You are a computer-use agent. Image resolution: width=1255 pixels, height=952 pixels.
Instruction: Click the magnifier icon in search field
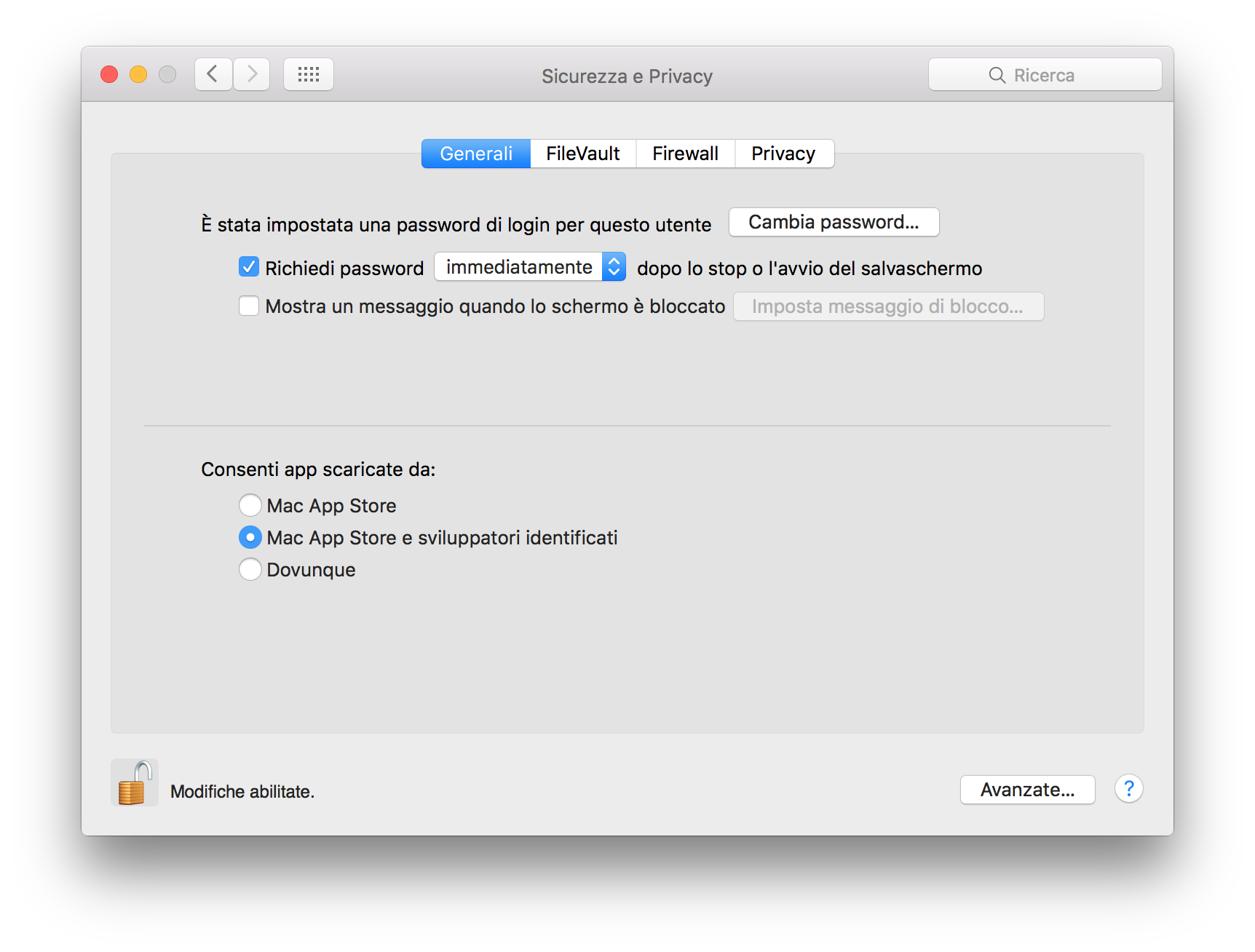click(997, 75)
